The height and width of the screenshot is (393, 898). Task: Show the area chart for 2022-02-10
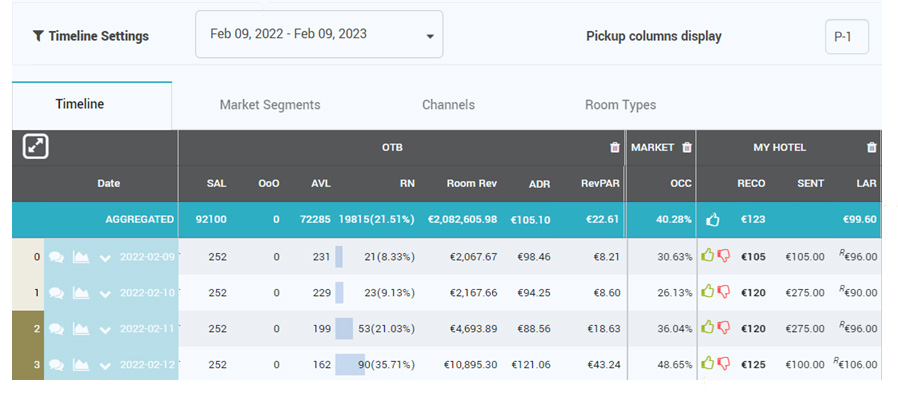[81, 293]
